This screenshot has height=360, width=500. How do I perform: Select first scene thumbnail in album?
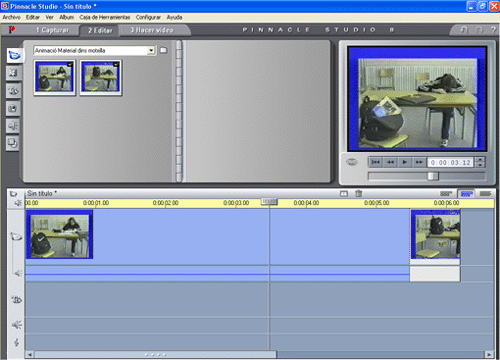tap(55, 77)
